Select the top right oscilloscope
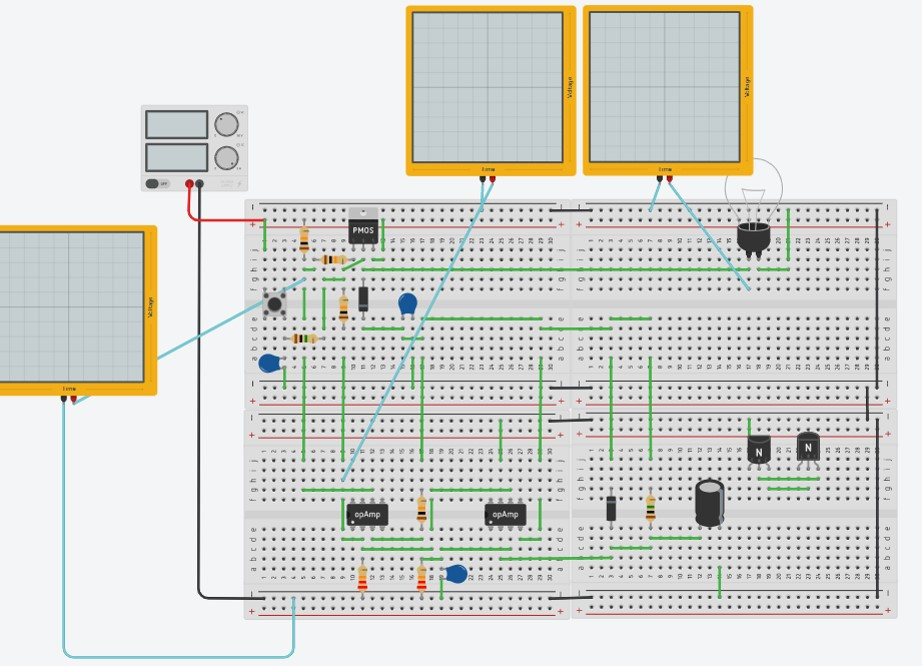This screenshot has height=666, width=922. click(668, 91)
